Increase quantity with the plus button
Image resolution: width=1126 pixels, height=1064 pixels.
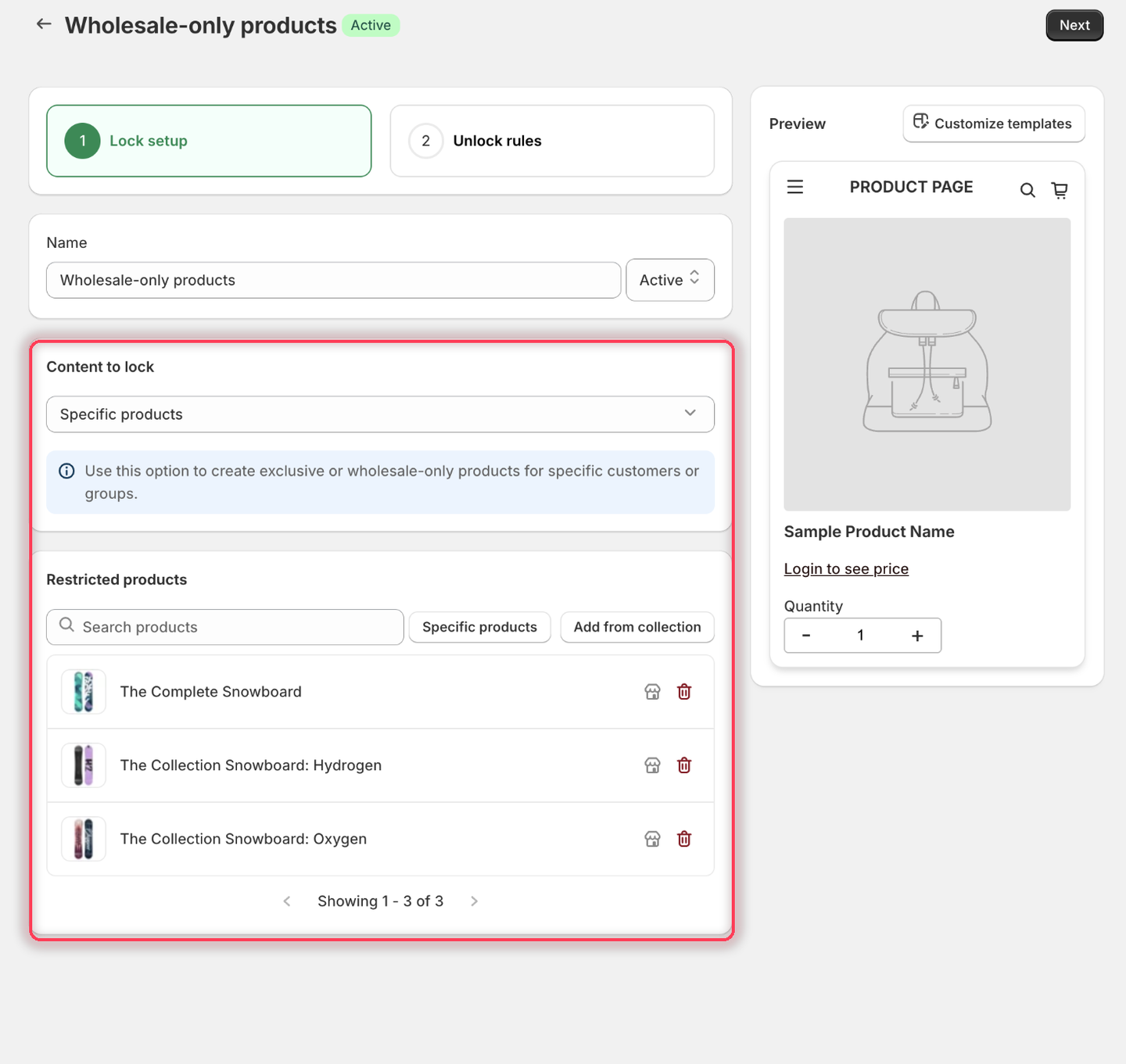point(917,636)
